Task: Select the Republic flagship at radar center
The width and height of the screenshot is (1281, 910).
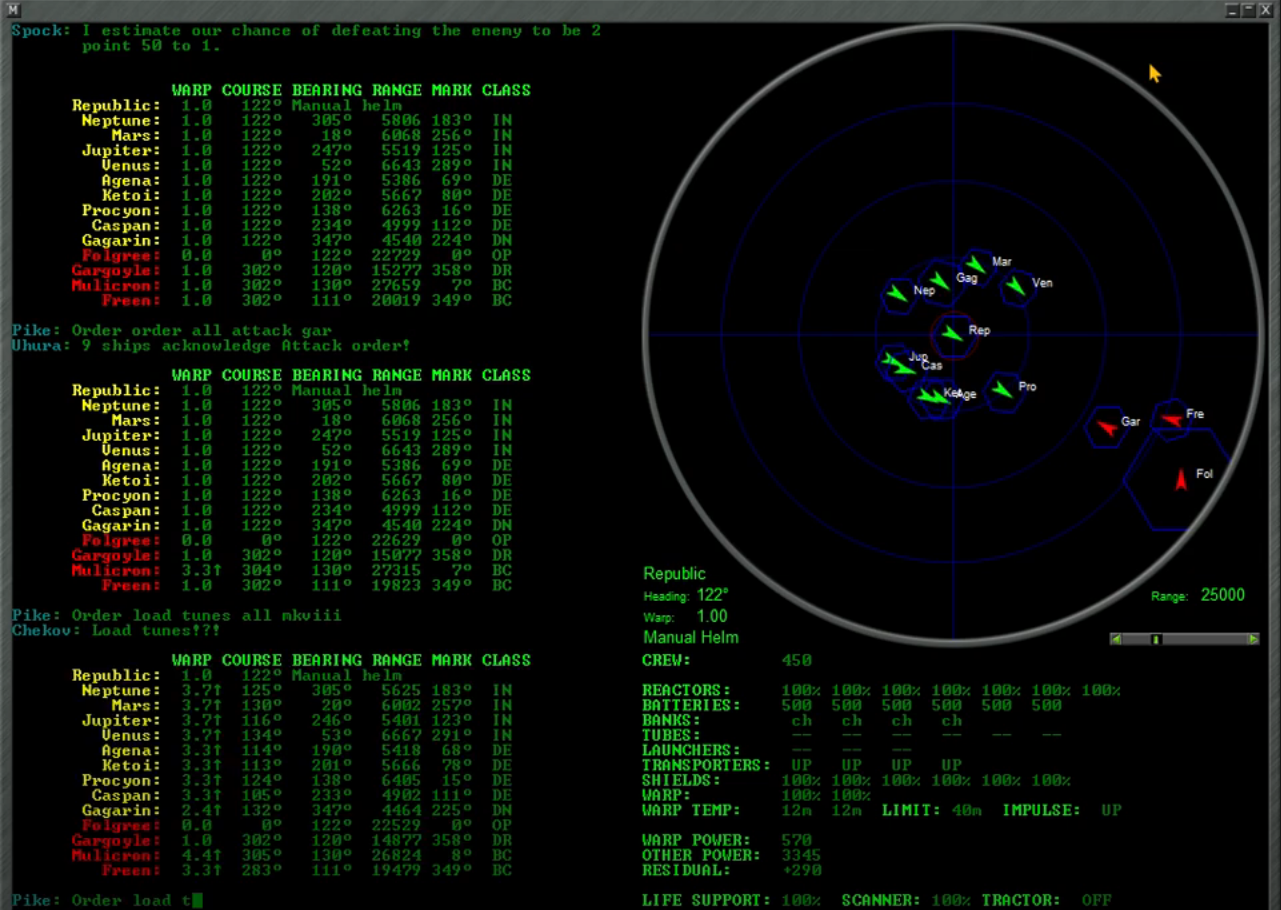Action: (953, 334)
